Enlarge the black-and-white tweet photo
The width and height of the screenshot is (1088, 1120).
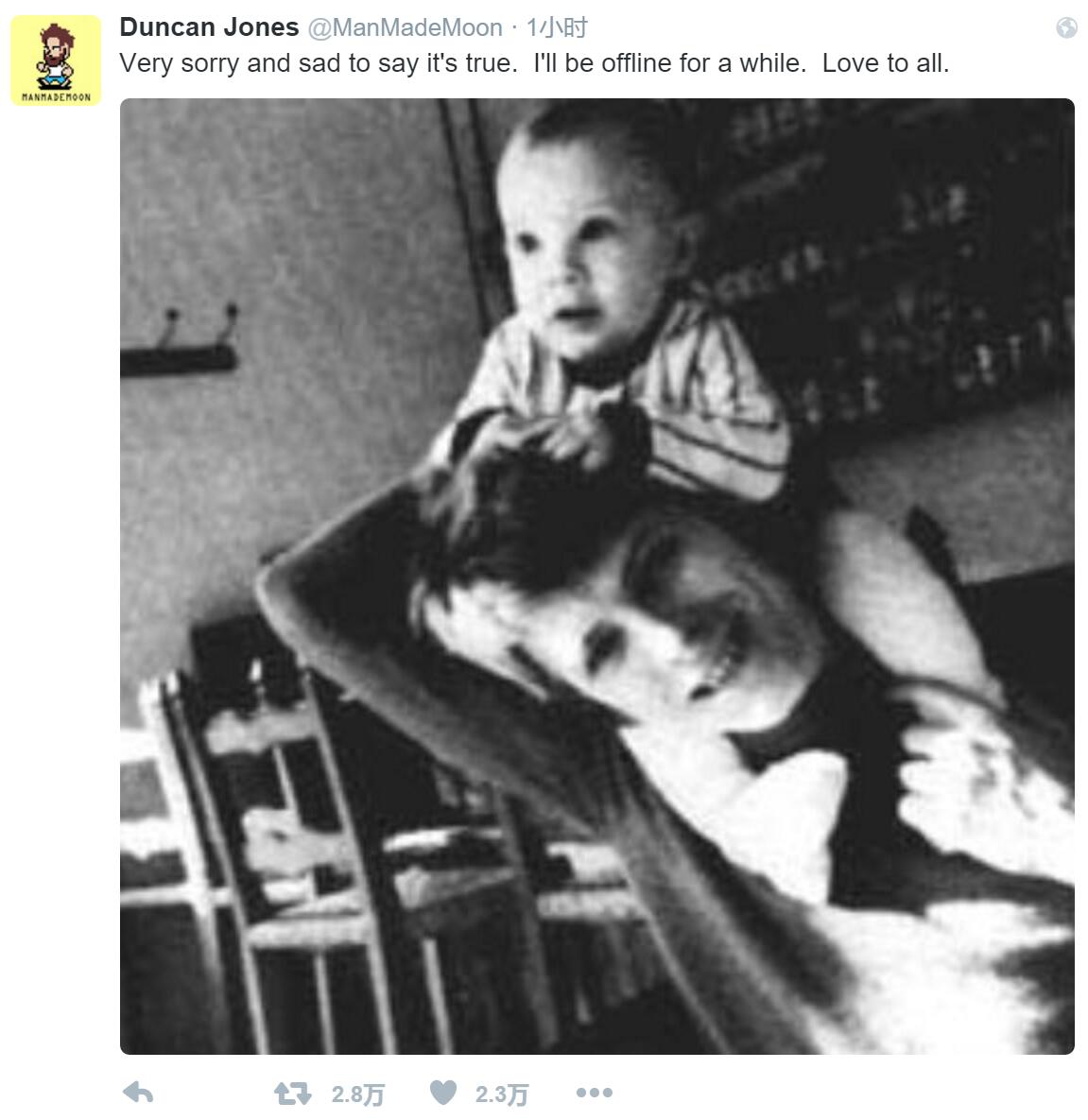(x=597, y=576)
